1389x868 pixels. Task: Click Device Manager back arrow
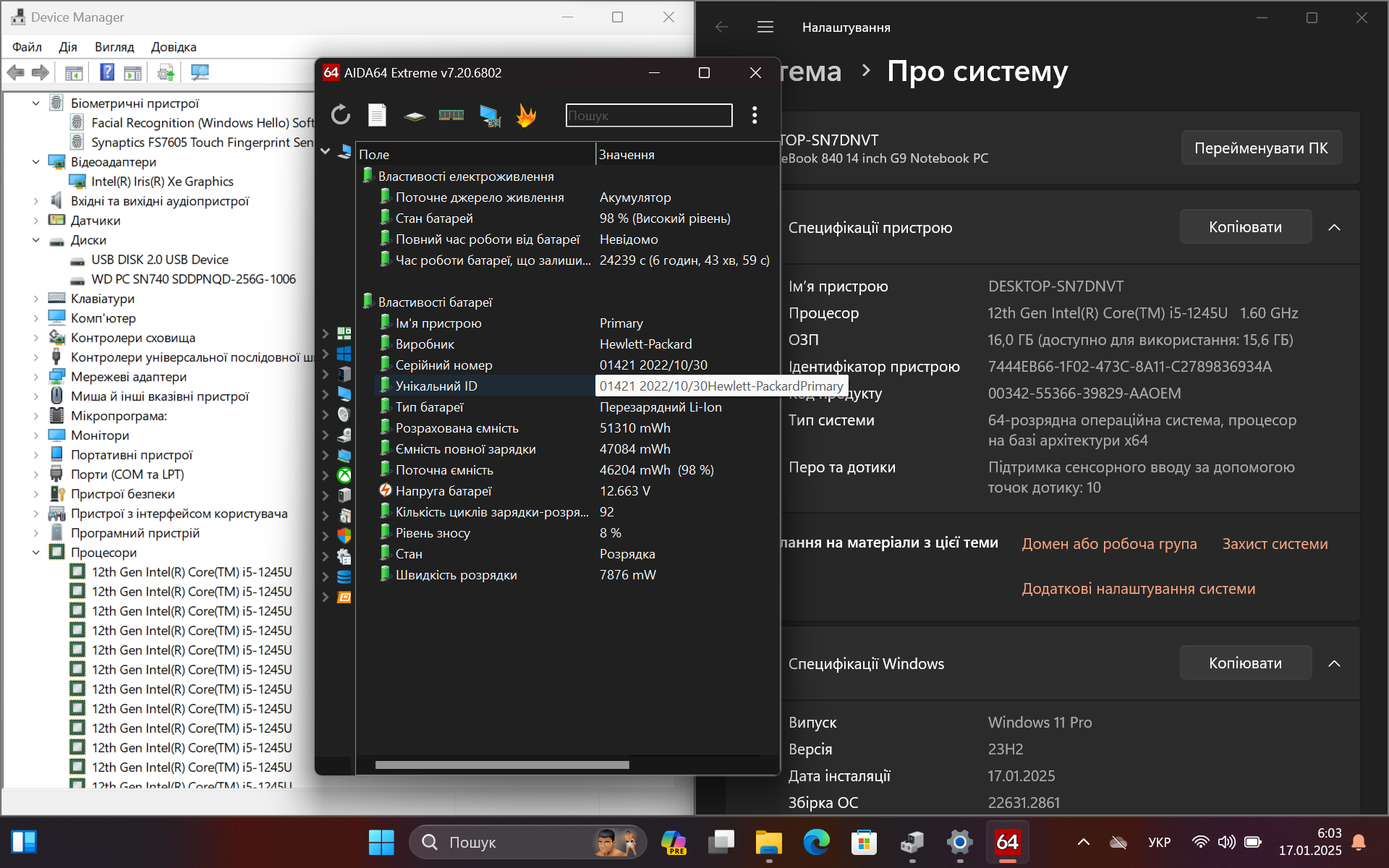16,72
